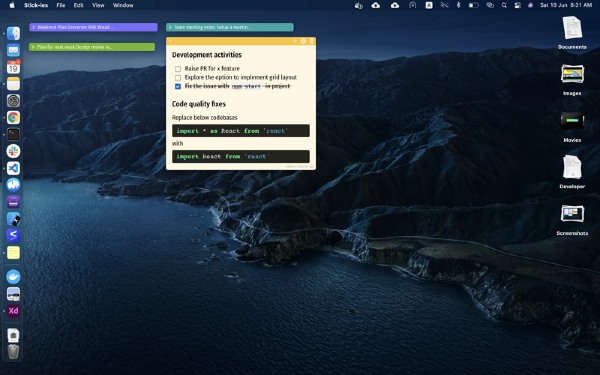Open the purple drawer app icon in dock
Screen dimensions: 600x375
tap(13, 202)
